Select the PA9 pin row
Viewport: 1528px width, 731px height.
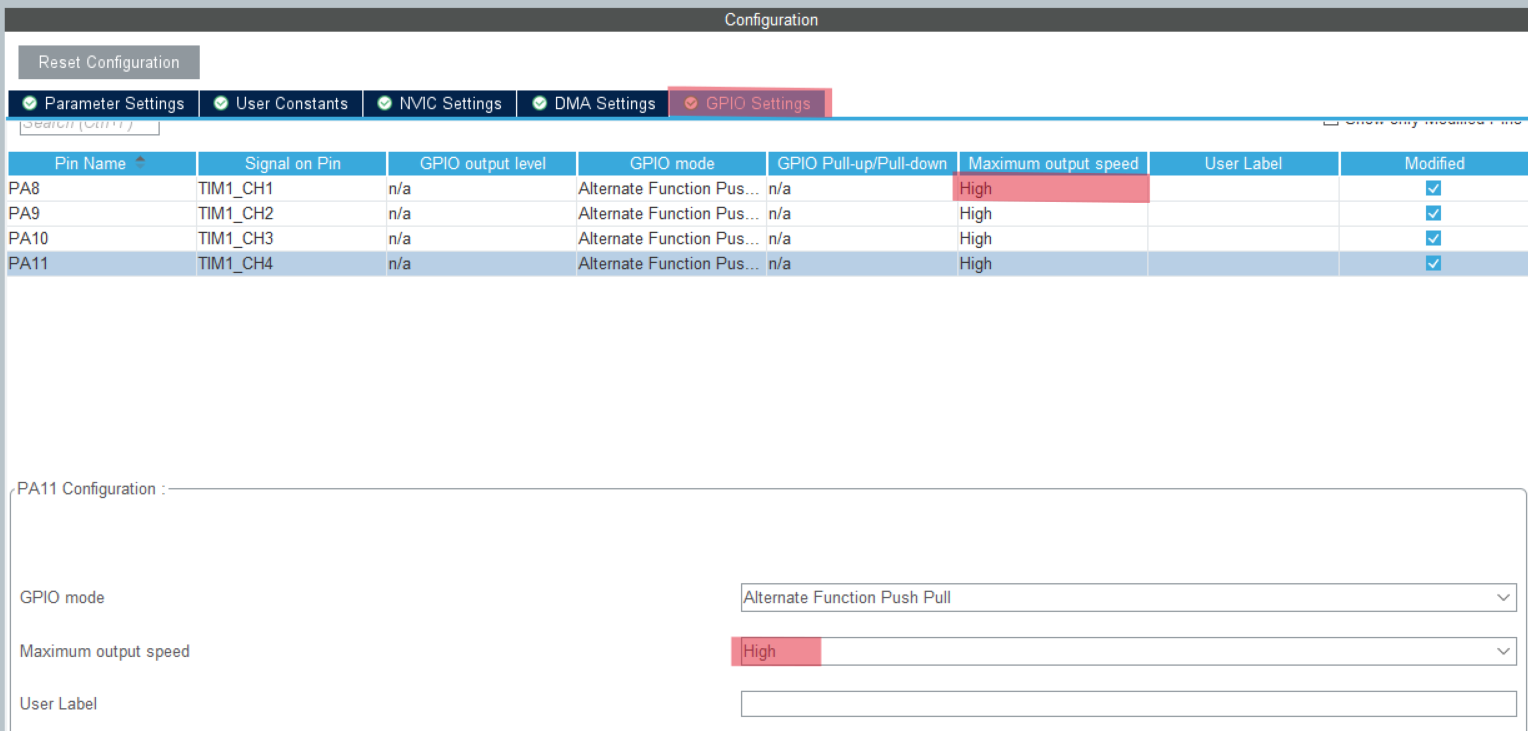click(x=768, y=213)
